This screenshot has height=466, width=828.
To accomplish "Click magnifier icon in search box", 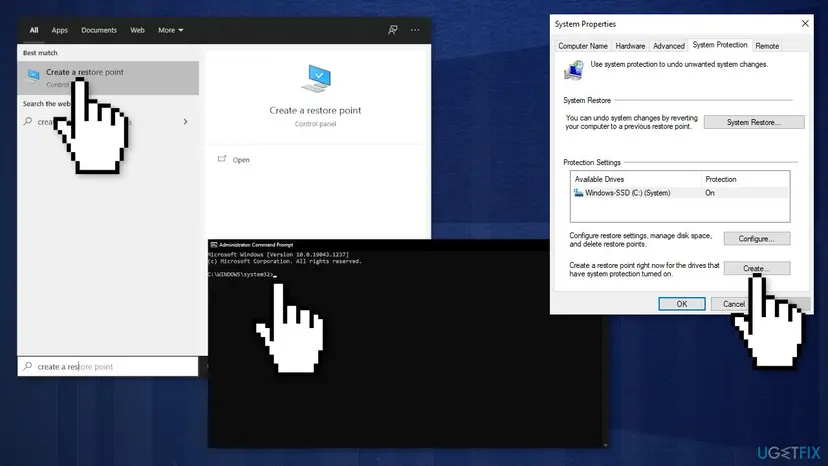I will coord(28,366).
